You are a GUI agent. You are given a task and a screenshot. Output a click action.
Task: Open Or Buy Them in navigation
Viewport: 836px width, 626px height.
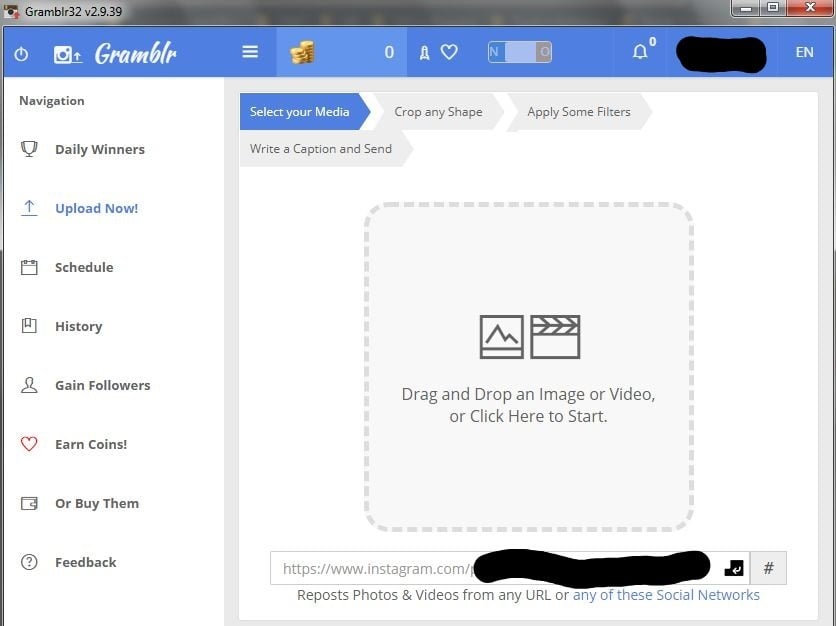97,503
